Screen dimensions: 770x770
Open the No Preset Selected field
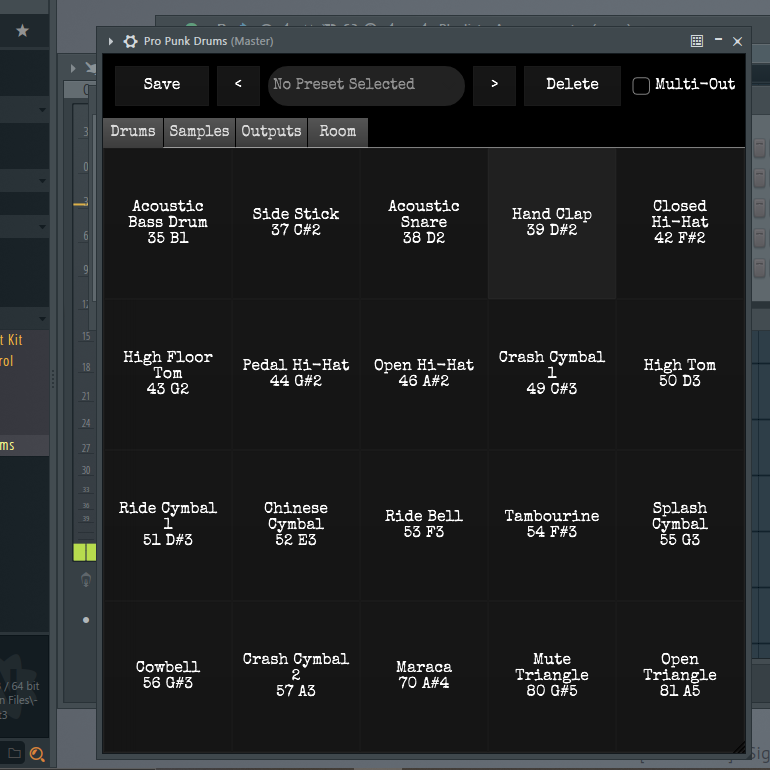pyautogui.click(x=366, y=85)
